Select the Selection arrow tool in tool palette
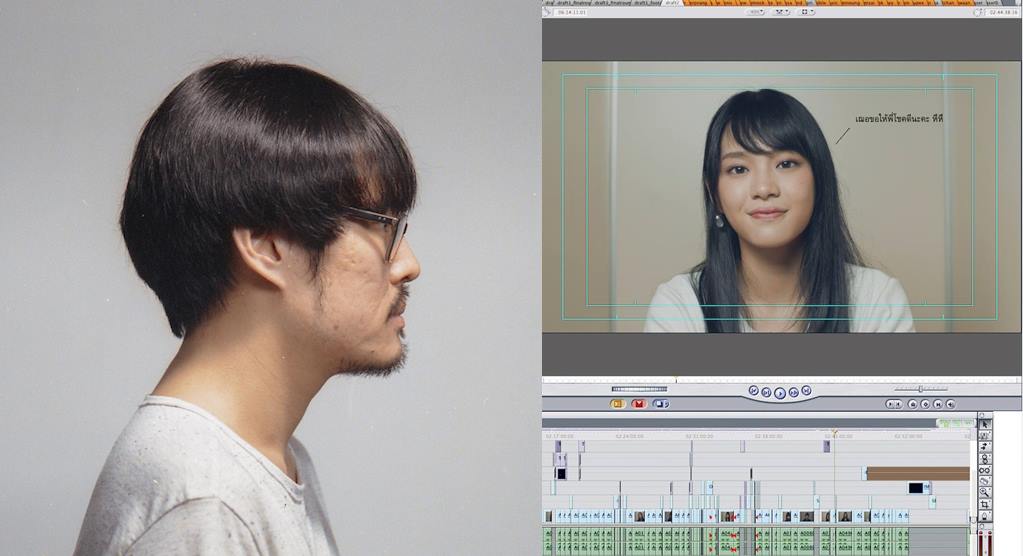 985,424
